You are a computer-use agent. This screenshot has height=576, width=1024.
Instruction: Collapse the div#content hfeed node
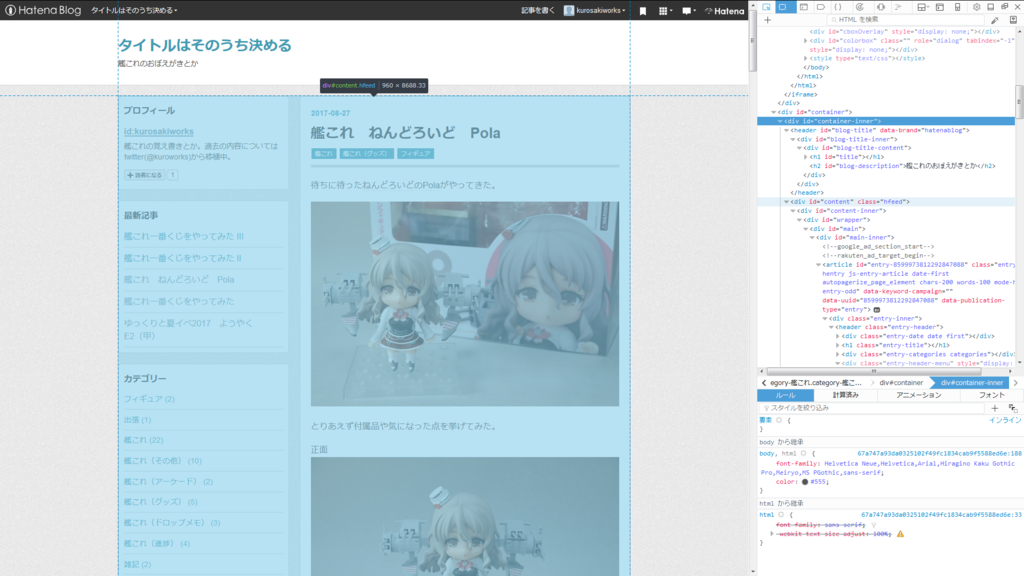[786, 202]
